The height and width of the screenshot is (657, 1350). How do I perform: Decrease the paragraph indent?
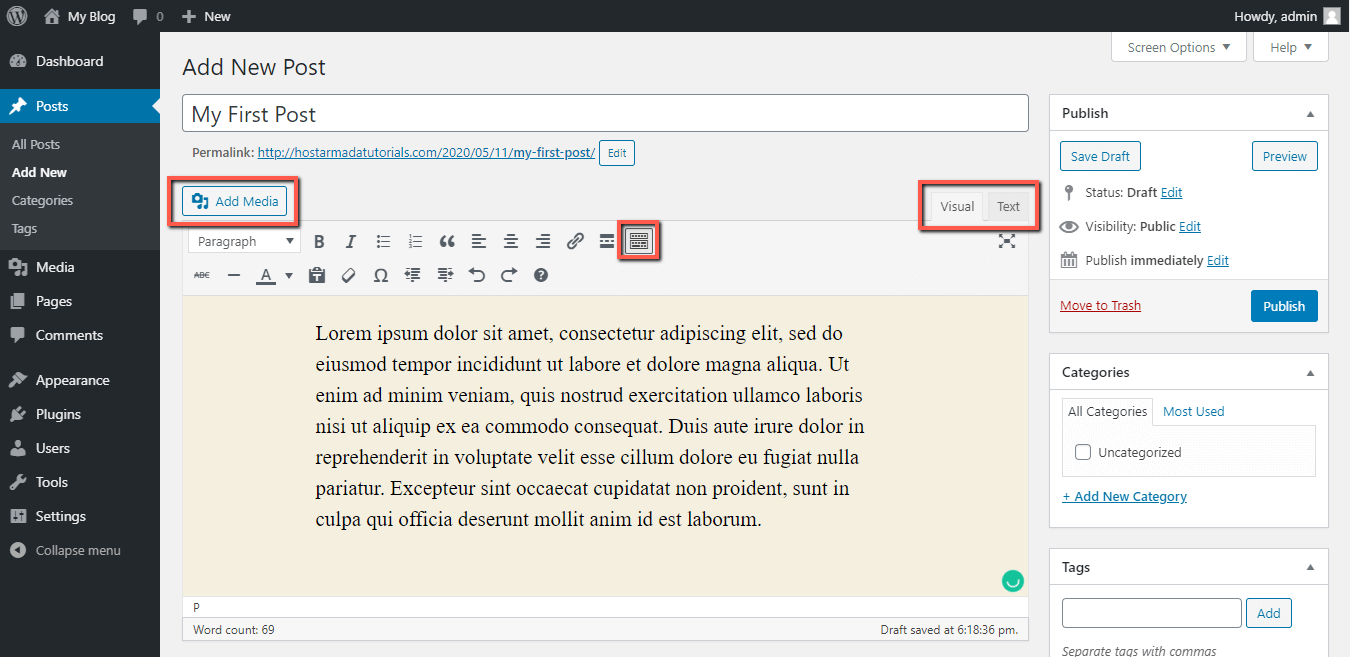coord(413,275)
